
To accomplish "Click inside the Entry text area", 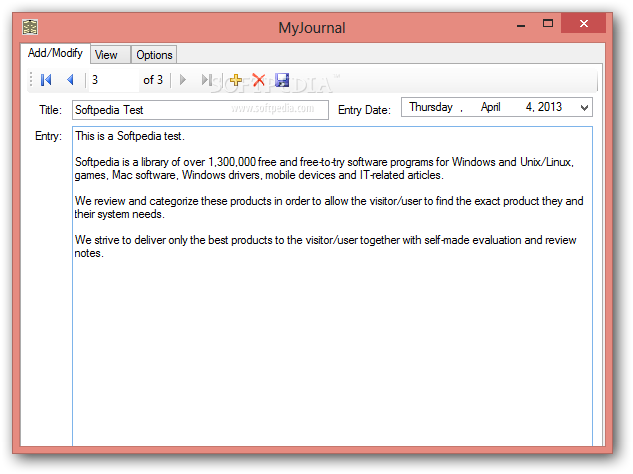I will (x=333, y=286).
